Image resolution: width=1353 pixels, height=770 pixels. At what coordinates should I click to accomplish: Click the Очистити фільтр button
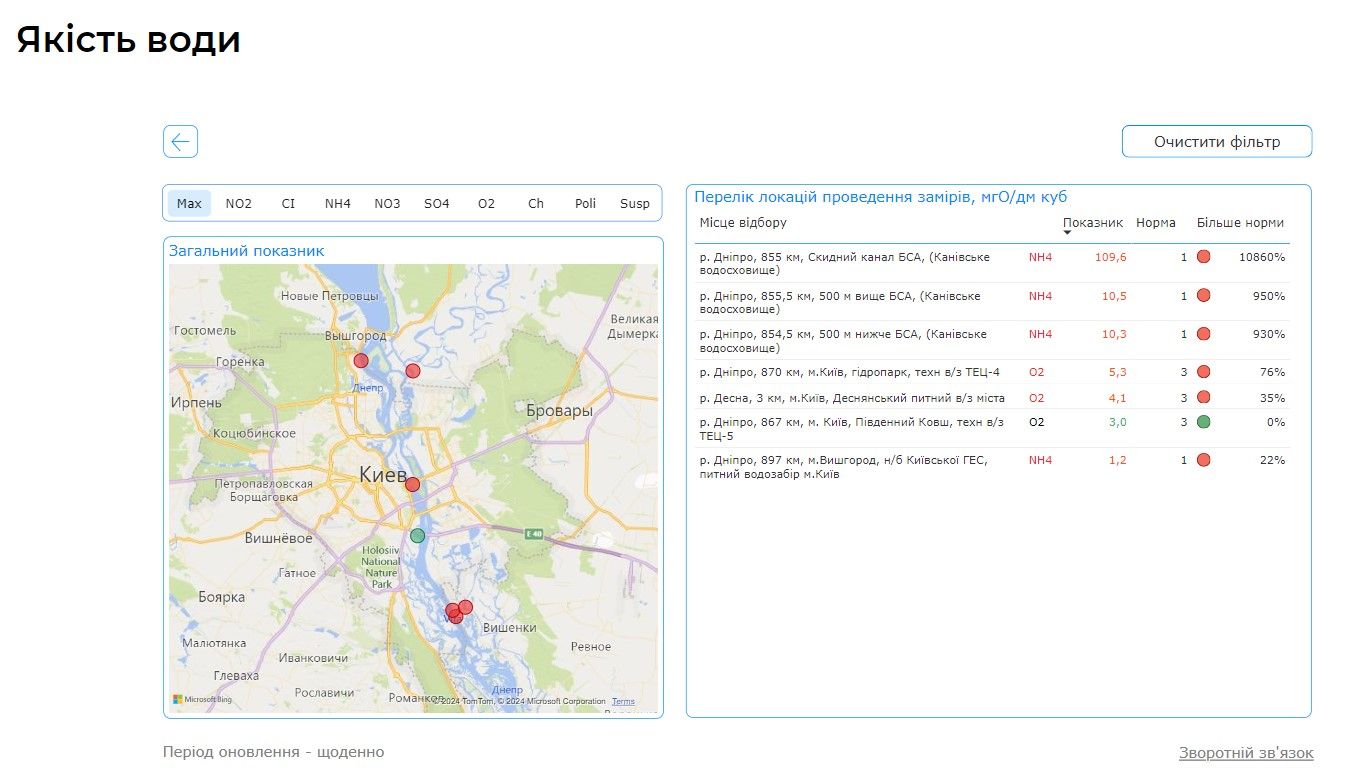tap(1216, 142)
